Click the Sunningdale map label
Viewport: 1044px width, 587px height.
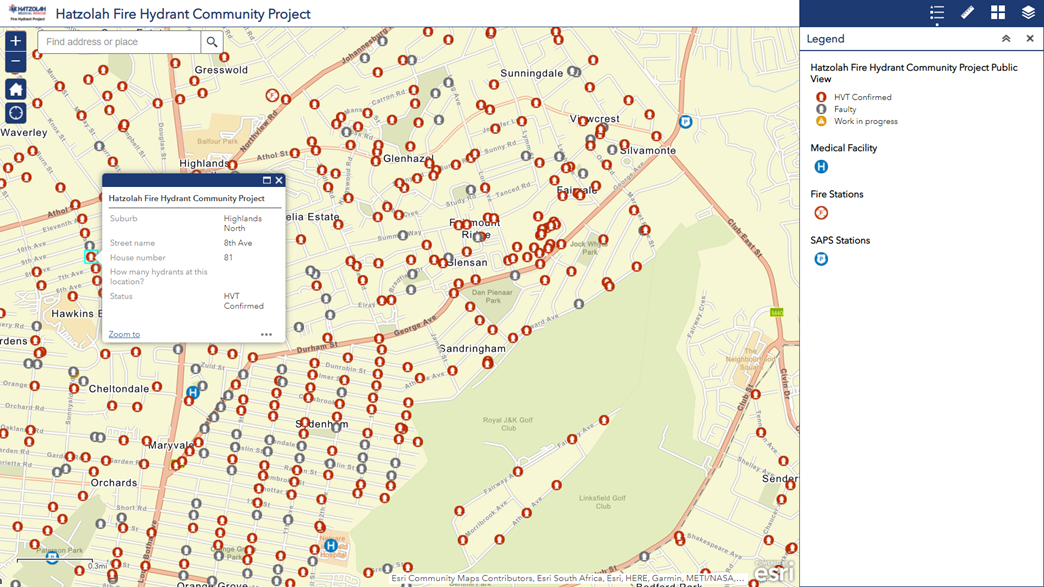[x=531, y=73]
